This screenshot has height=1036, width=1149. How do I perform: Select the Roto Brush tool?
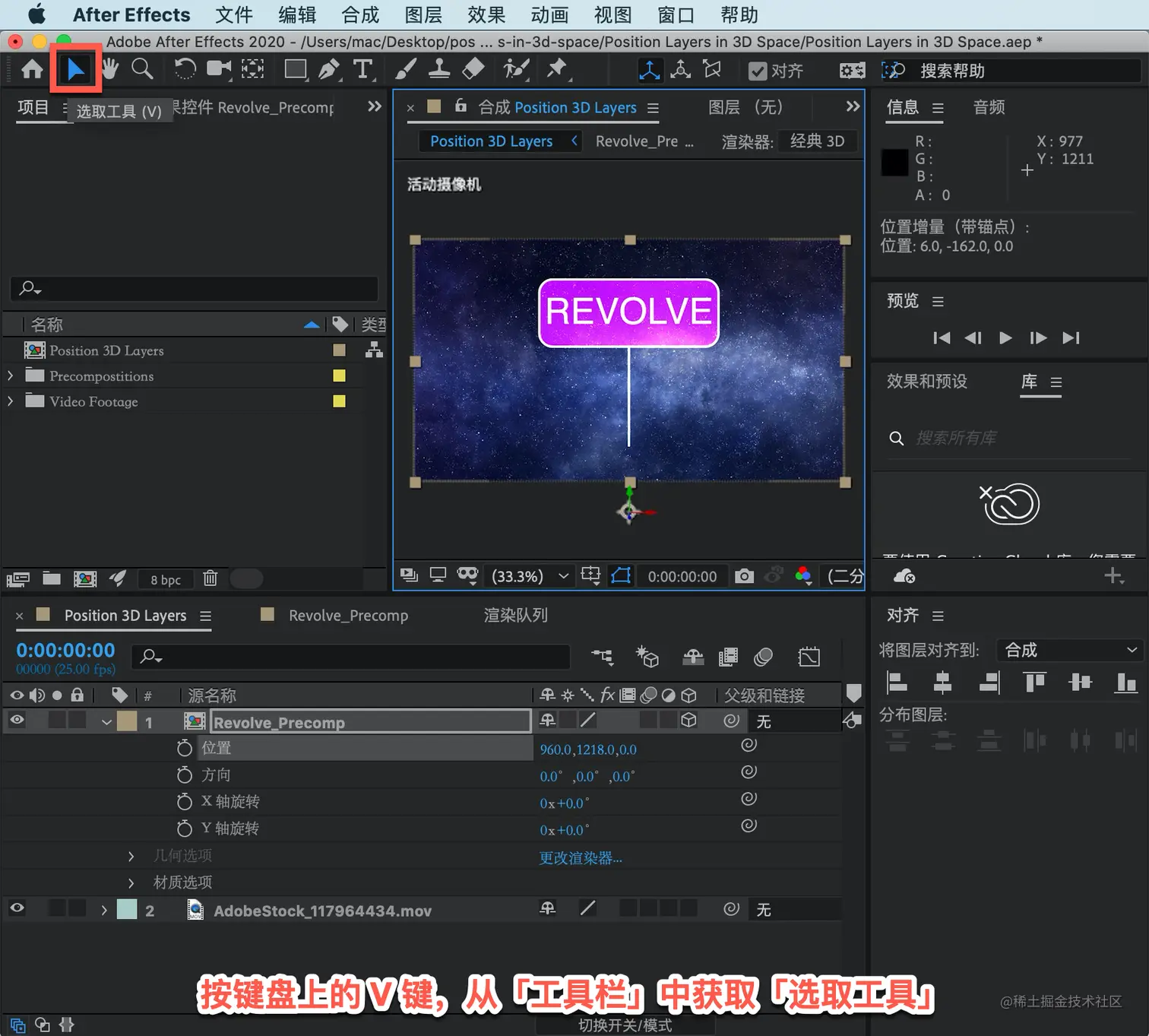click(x=516, y=69)
